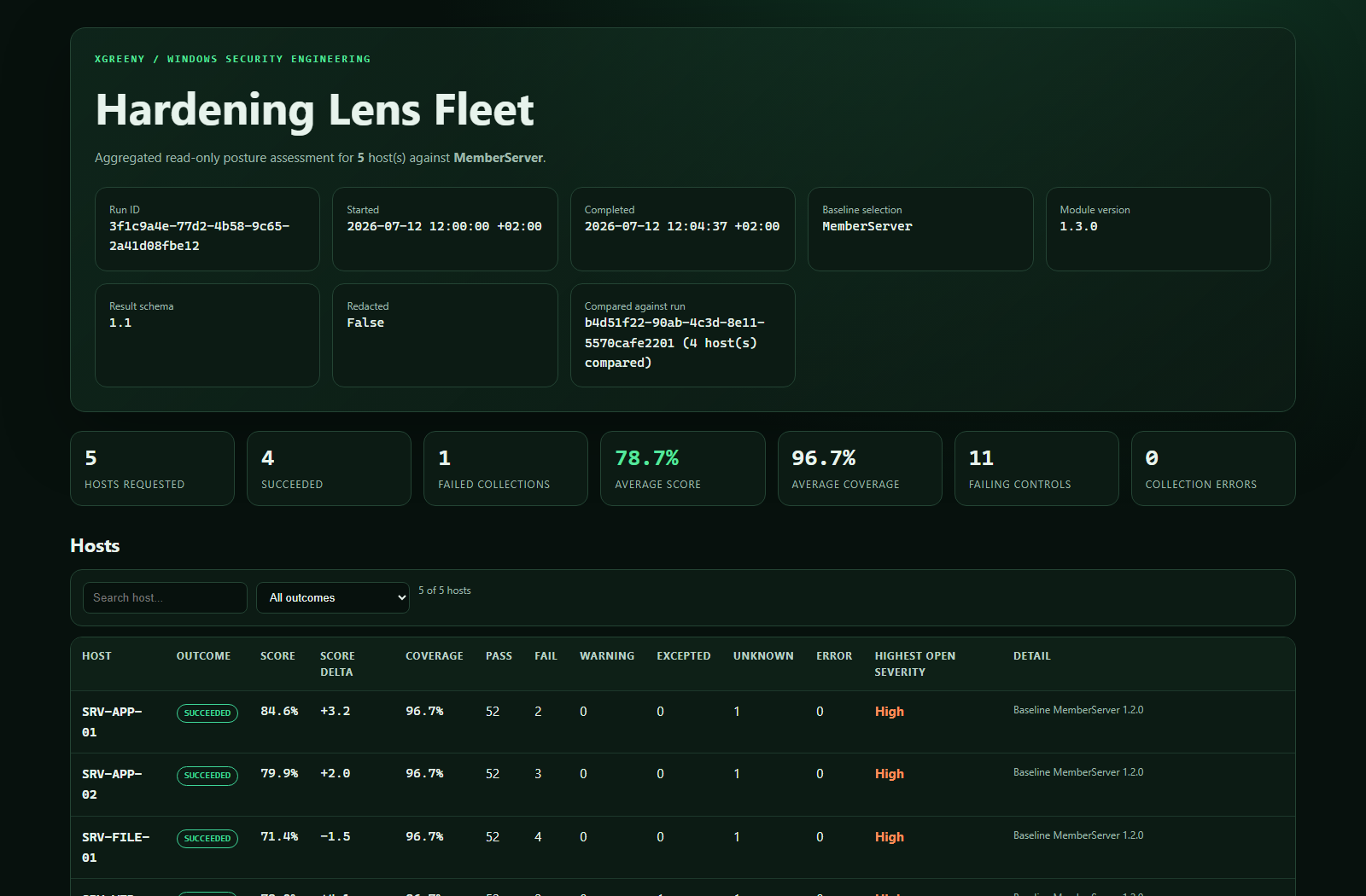1366x896 pixels.
Task: Click the 96.7% Average Coverage card
Action: click(860, 468)
